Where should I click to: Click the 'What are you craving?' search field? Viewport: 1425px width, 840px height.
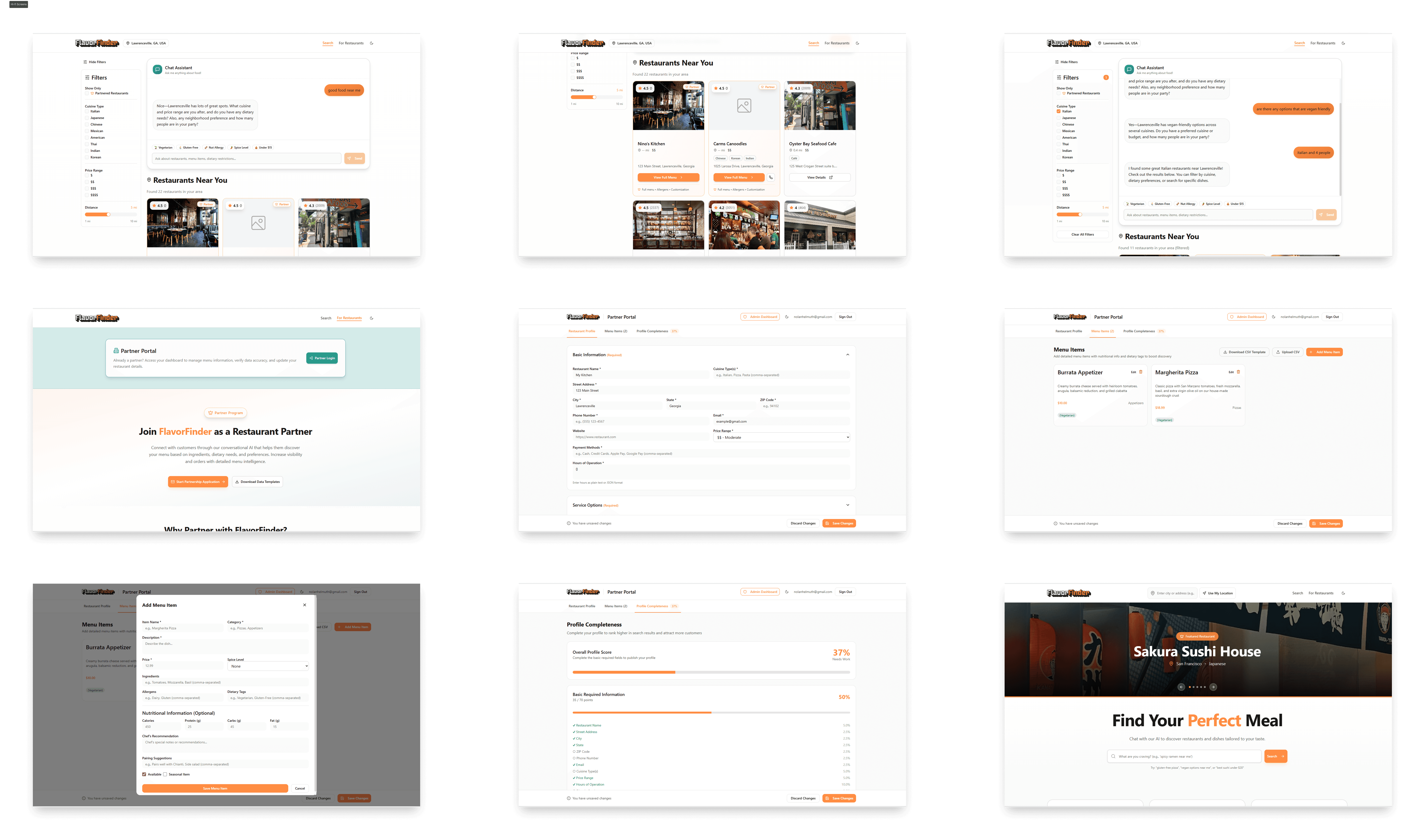tap(1185, 756)
